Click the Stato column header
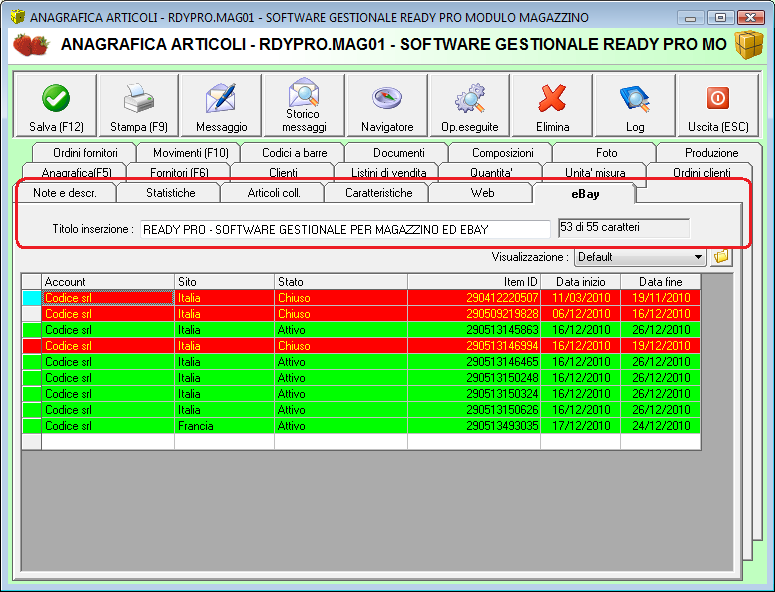Screen dimensions: 775x592 click(x=341, y=282)
